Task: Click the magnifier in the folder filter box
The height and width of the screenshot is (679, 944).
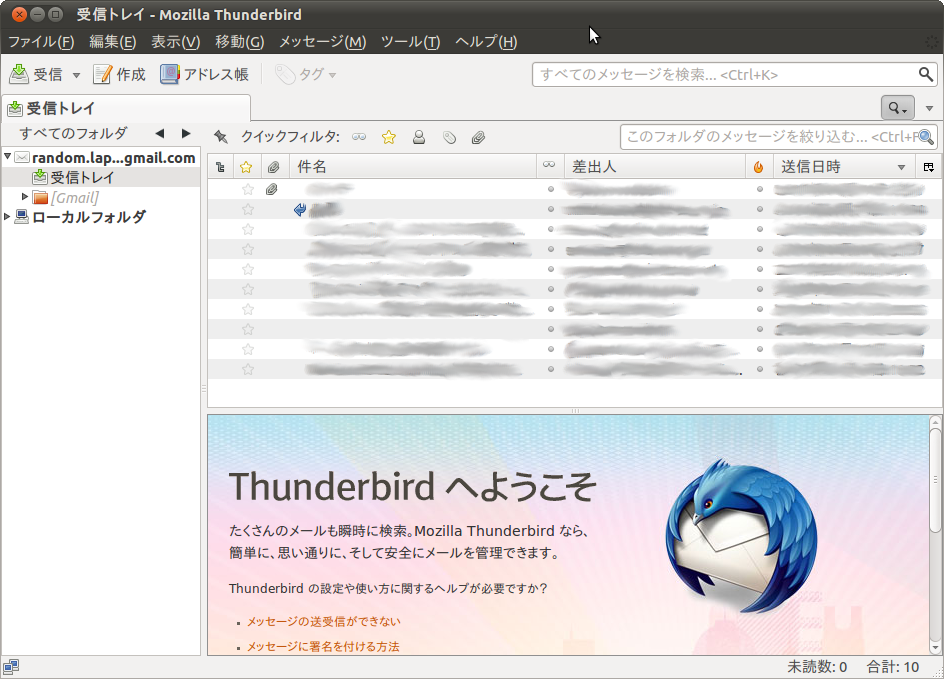Action: coord(926,137)
